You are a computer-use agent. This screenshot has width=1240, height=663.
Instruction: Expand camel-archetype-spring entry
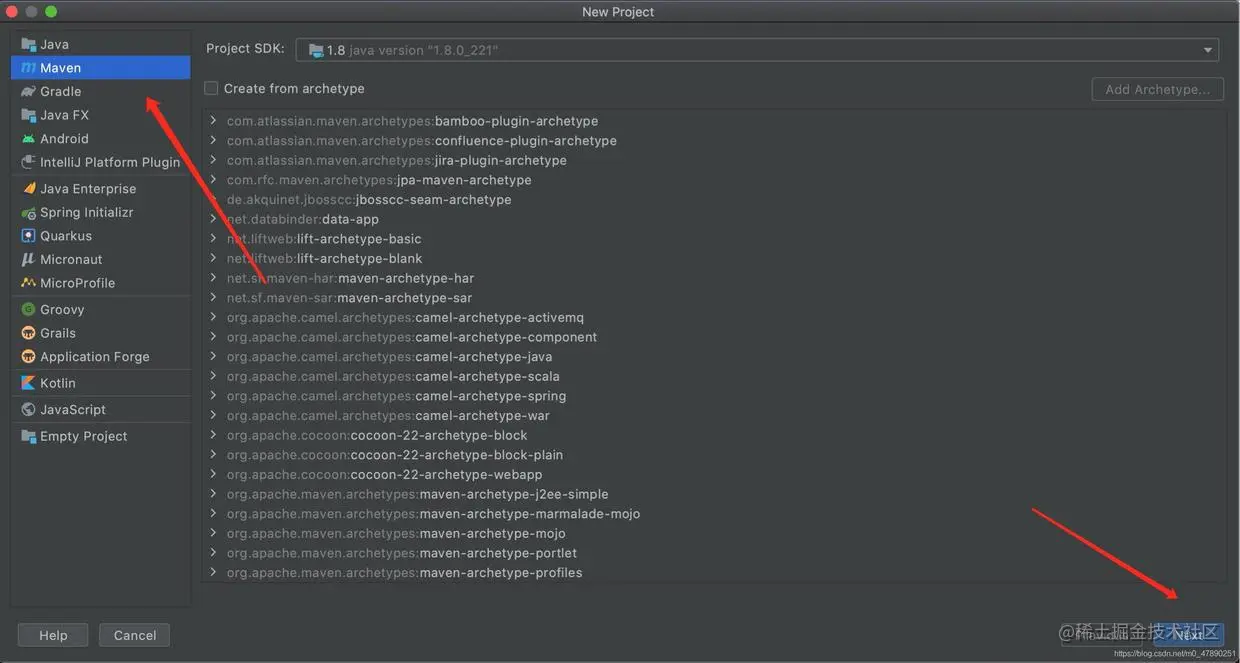[x=213, y=396]
